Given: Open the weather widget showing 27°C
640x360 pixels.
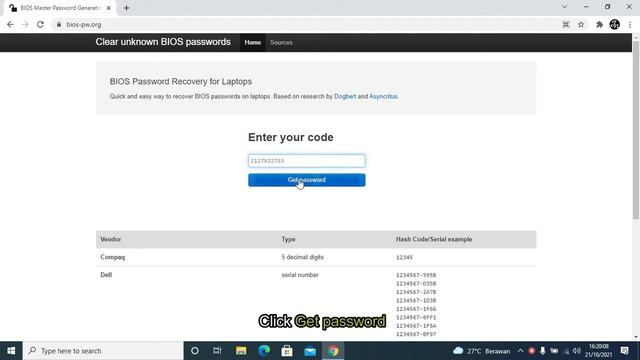Looking at the screenshot, I should (482, 351).
